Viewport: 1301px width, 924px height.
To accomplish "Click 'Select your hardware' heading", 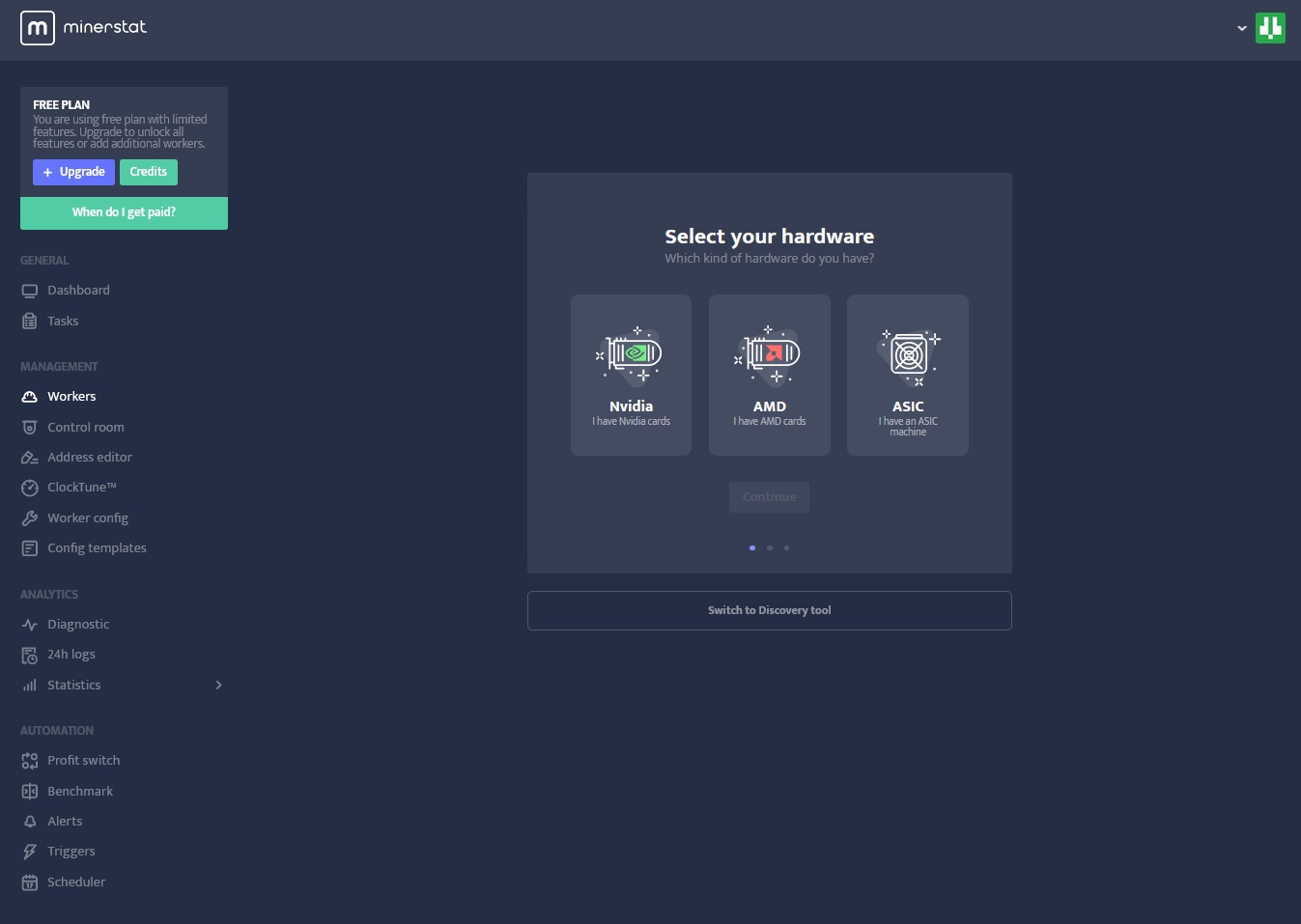I will click(x=769, y=237).
